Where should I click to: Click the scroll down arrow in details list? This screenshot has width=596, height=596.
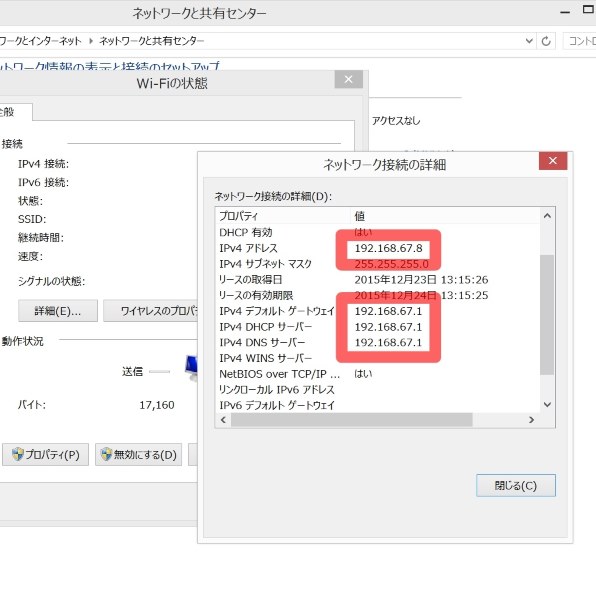click(547, 404)
